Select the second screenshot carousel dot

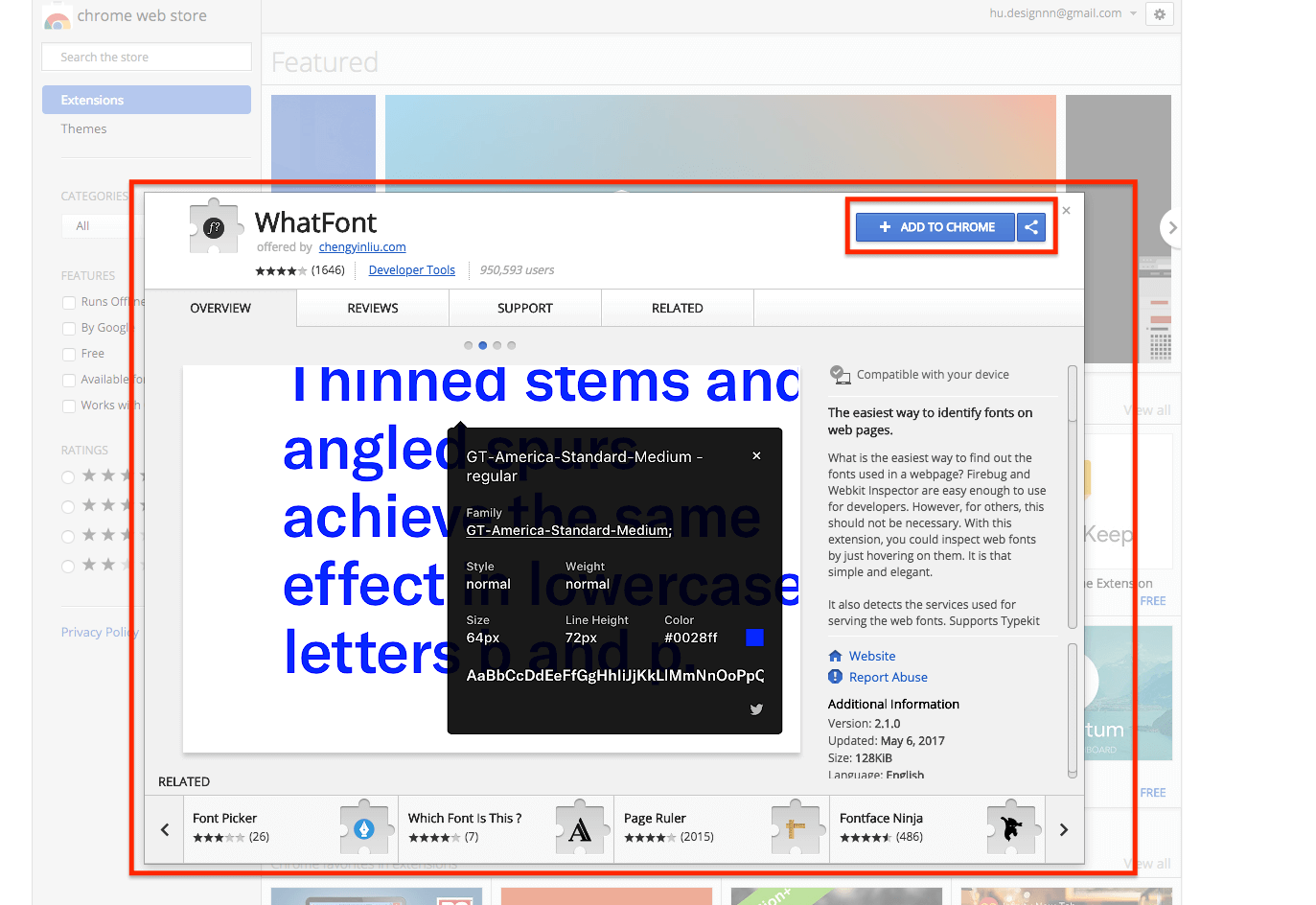tap(482, 345)
